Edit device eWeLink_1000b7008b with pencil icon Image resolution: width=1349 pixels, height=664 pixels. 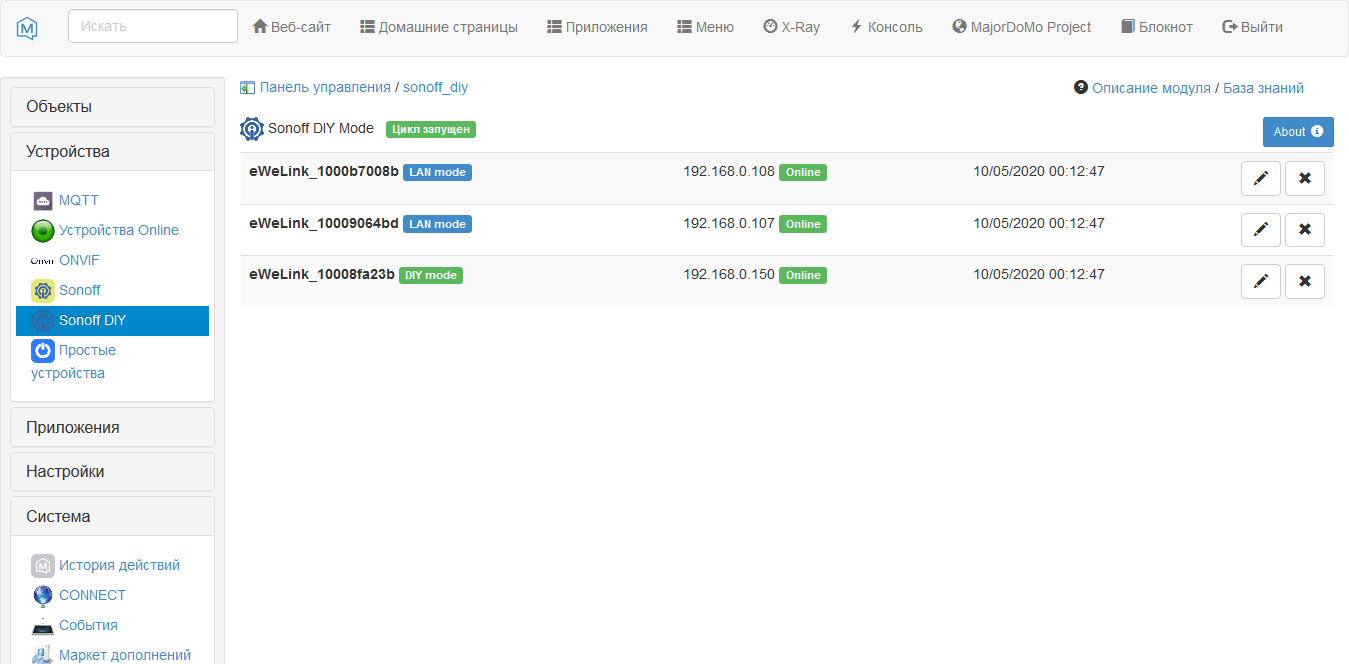(1261, 178)
